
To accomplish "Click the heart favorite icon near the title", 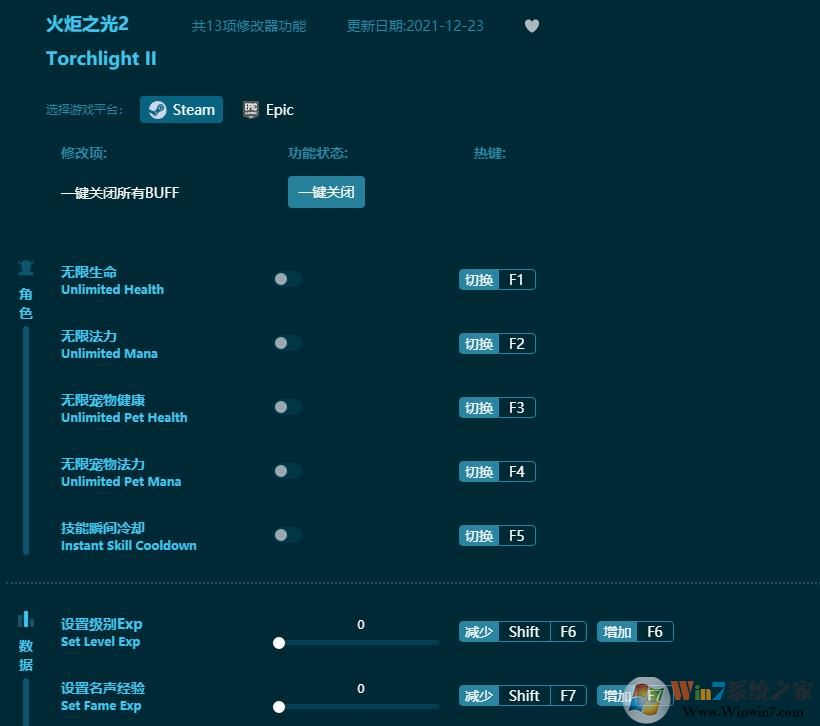I will point(532,26).
